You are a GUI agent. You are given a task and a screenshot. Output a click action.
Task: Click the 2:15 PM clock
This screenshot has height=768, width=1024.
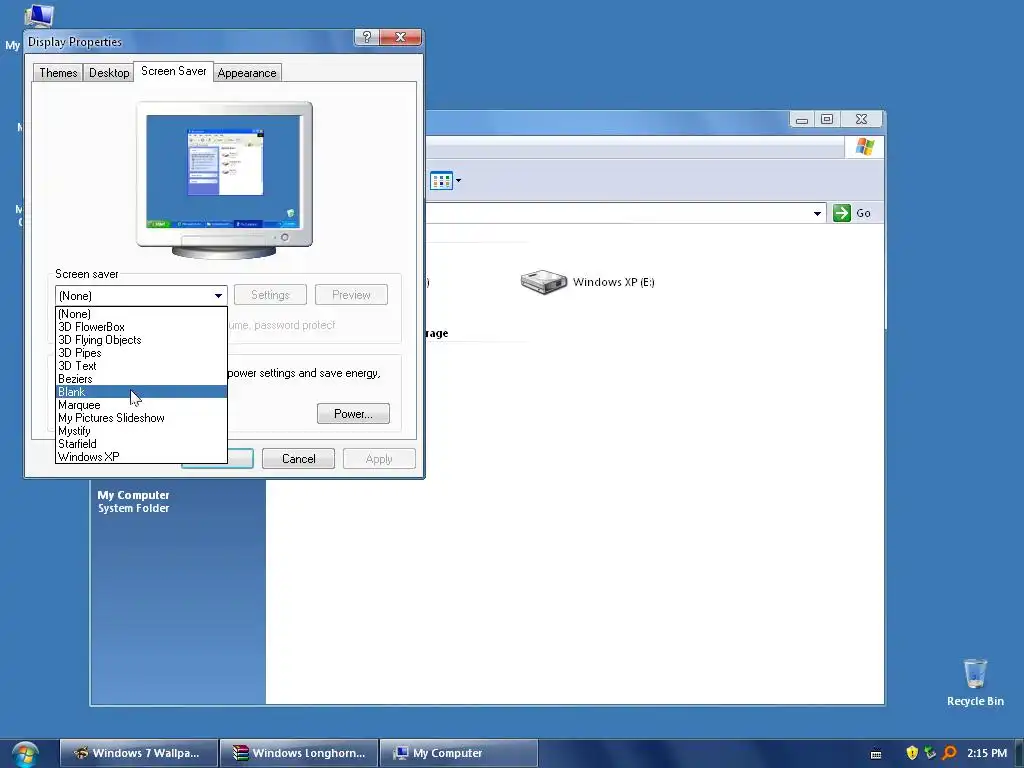(x=987, y=753)
